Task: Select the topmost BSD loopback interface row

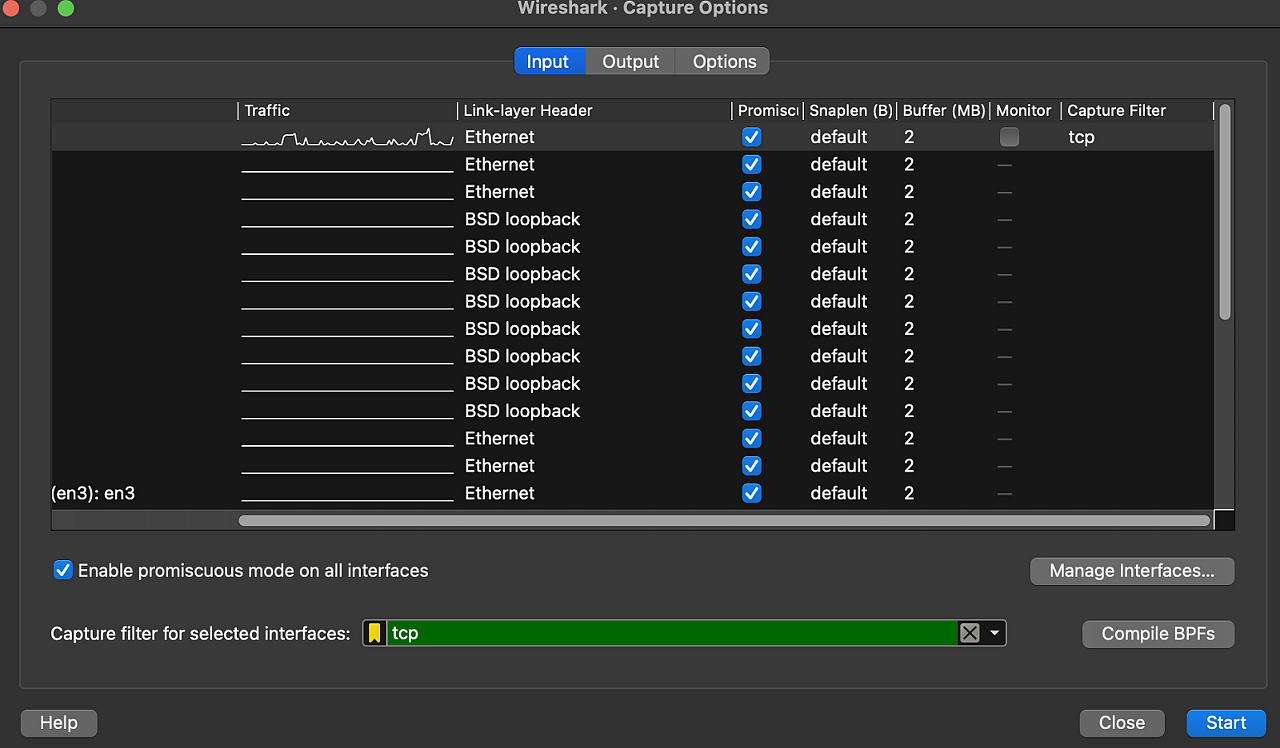Action: (632, 219)
